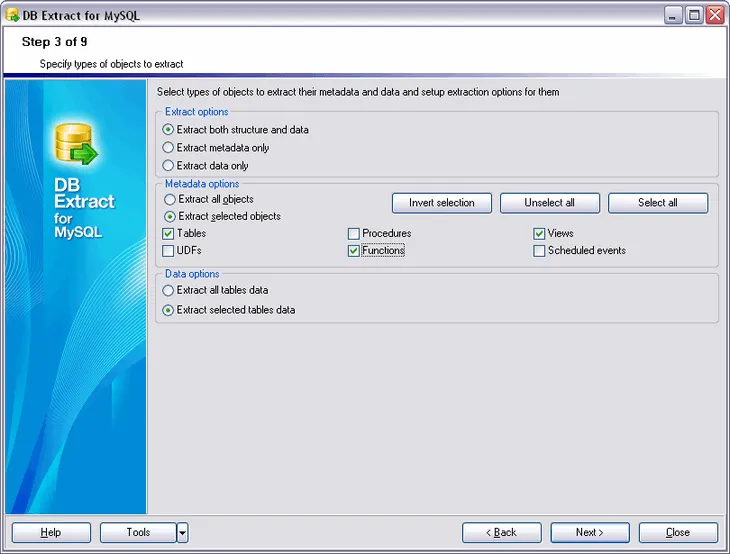Click the 'Select types of objects' instruction text
The image size is (730, 554).
(x=358, y=92)
